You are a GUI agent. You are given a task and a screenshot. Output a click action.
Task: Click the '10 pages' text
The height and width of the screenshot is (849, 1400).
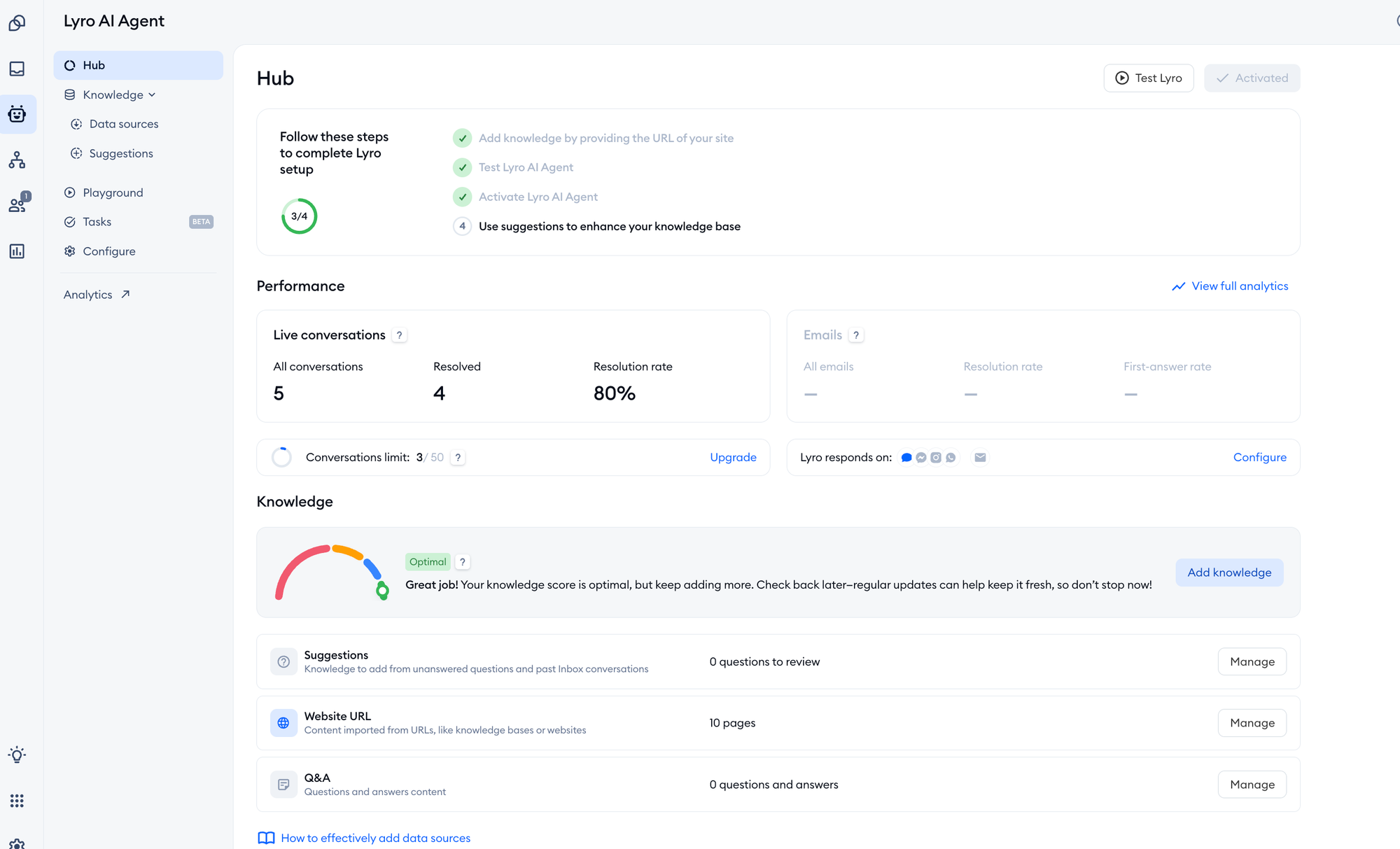(x=732, y=723)
